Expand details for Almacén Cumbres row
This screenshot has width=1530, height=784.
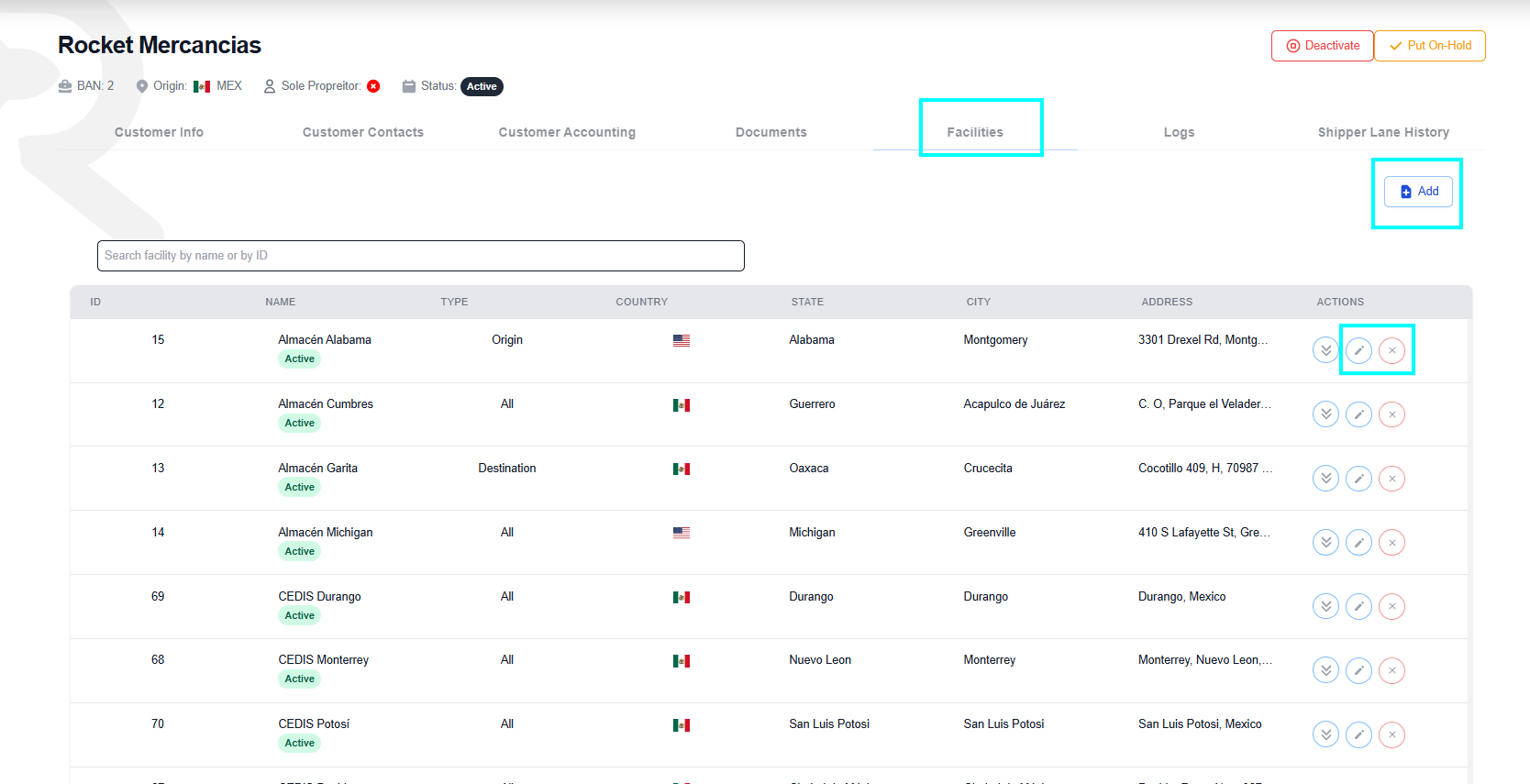pos(1325,414)
